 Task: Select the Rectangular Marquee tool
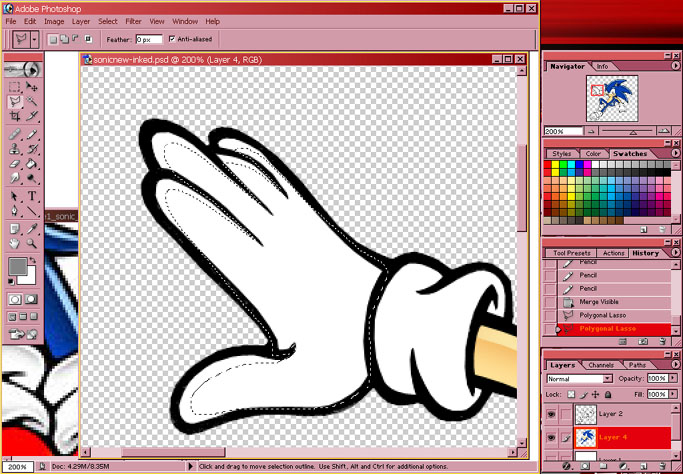pyautogui.click(x=15, y=87)
